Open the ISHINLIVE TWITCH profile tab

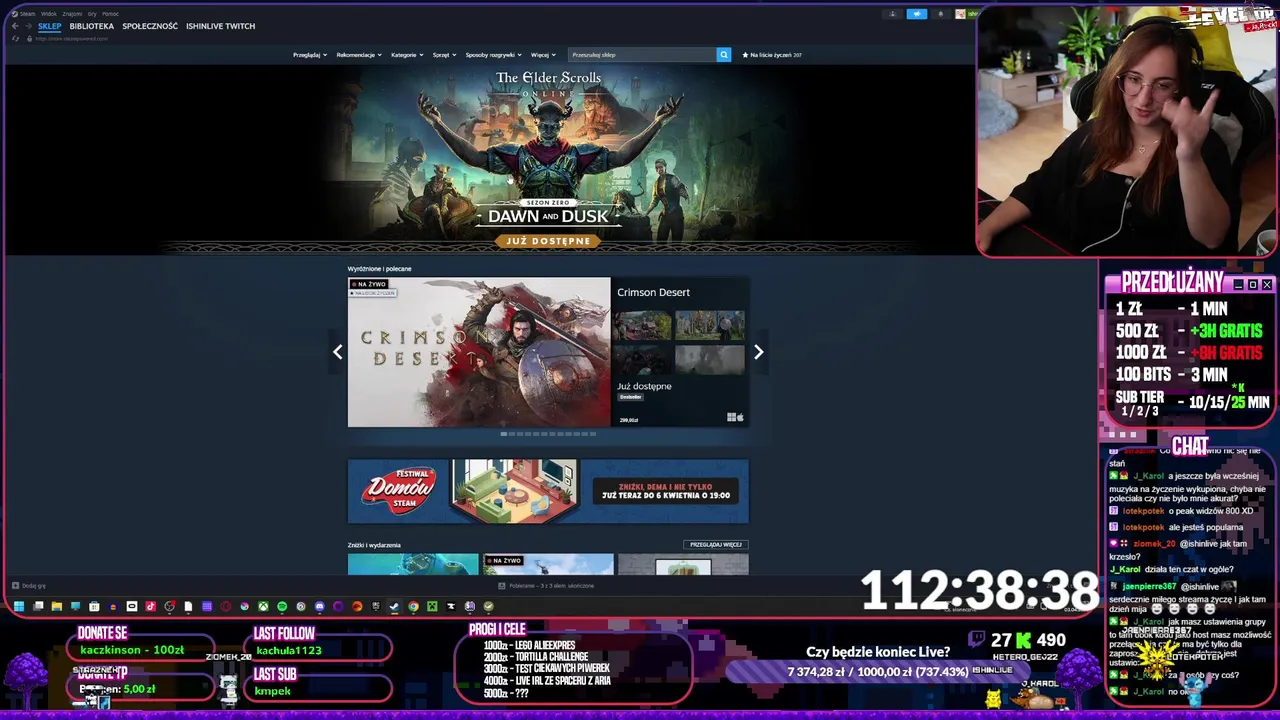(220, 26)
